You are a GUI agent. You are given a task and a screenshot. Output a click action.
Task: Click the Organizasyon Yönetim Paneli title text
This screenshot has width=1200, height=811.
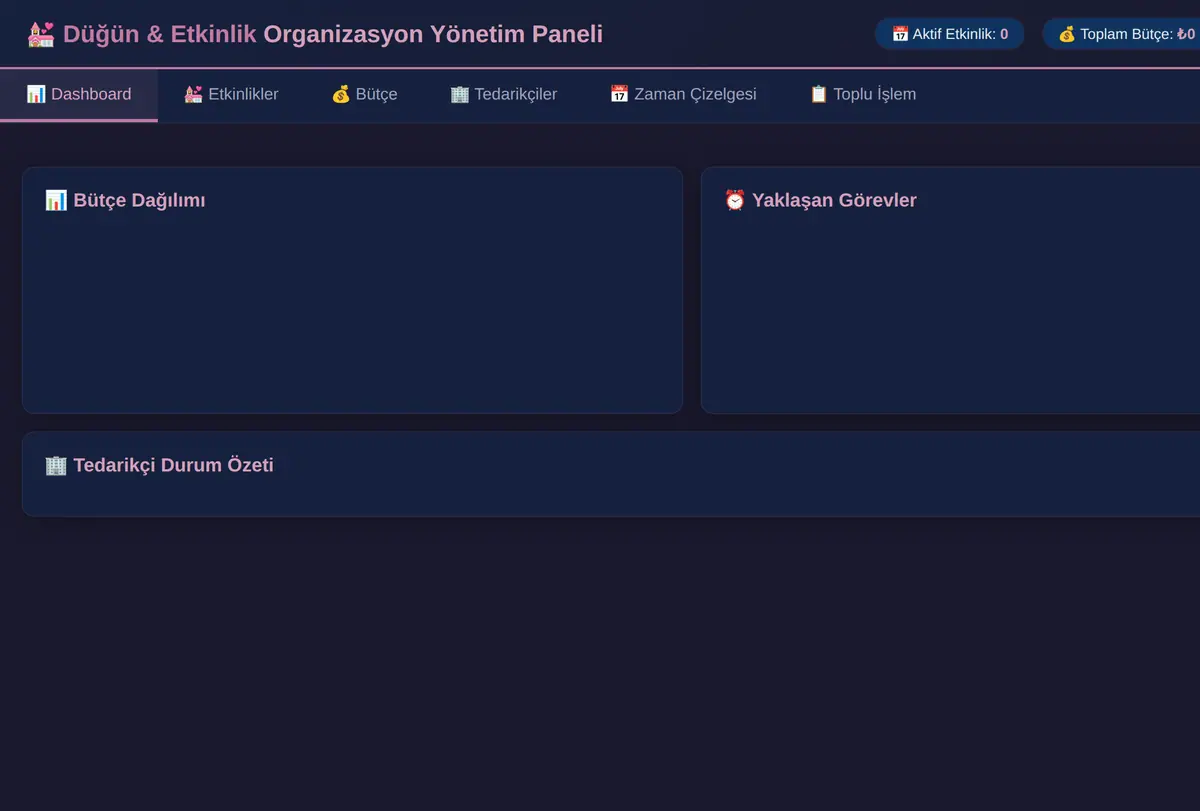coord(433,35)
